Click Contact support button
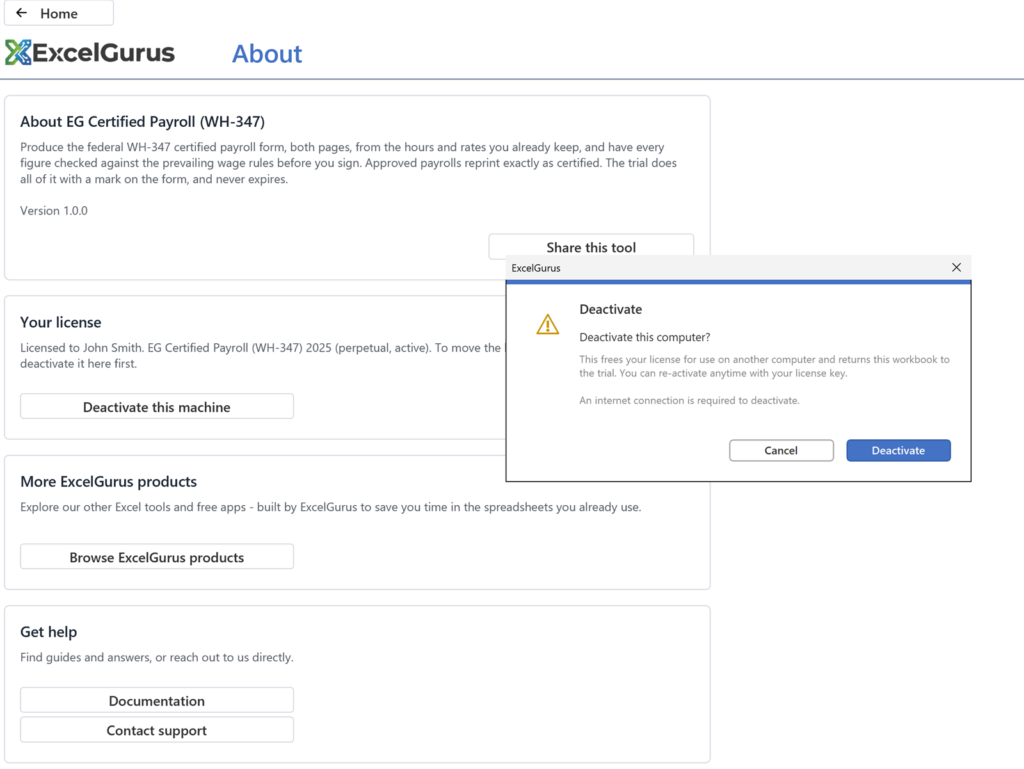The image size is (1024, 769). 157,730
